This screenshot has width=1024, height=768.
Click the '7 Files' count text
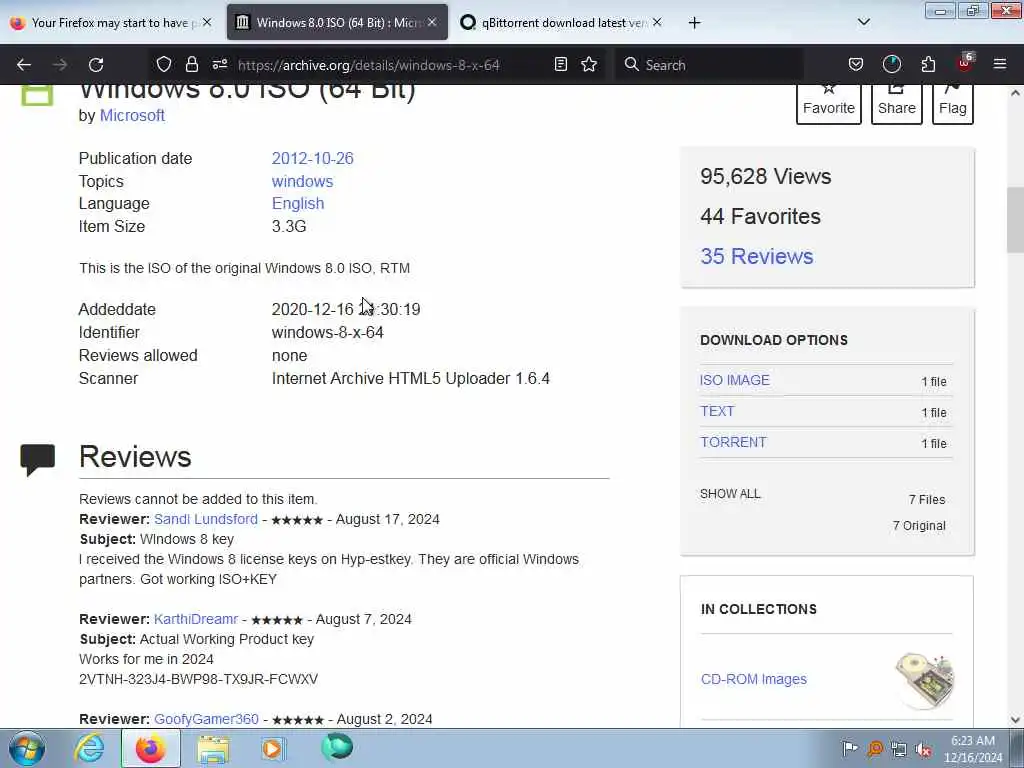click(927, 500)
